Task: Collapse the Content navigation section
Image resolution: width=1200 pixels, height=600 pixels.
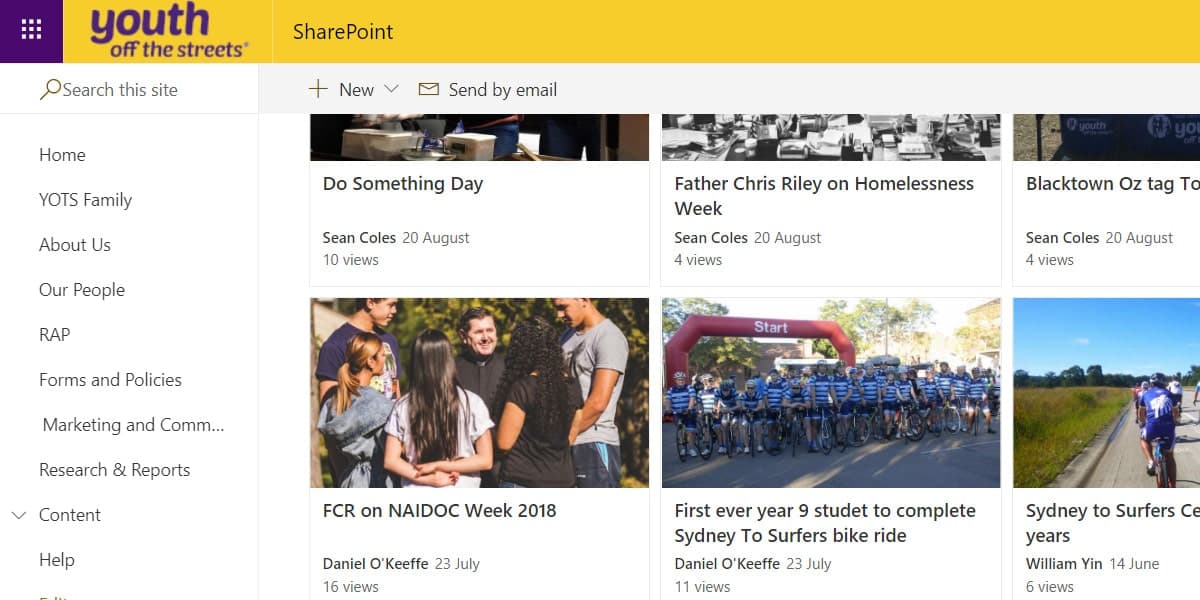Action: [19, 515]
